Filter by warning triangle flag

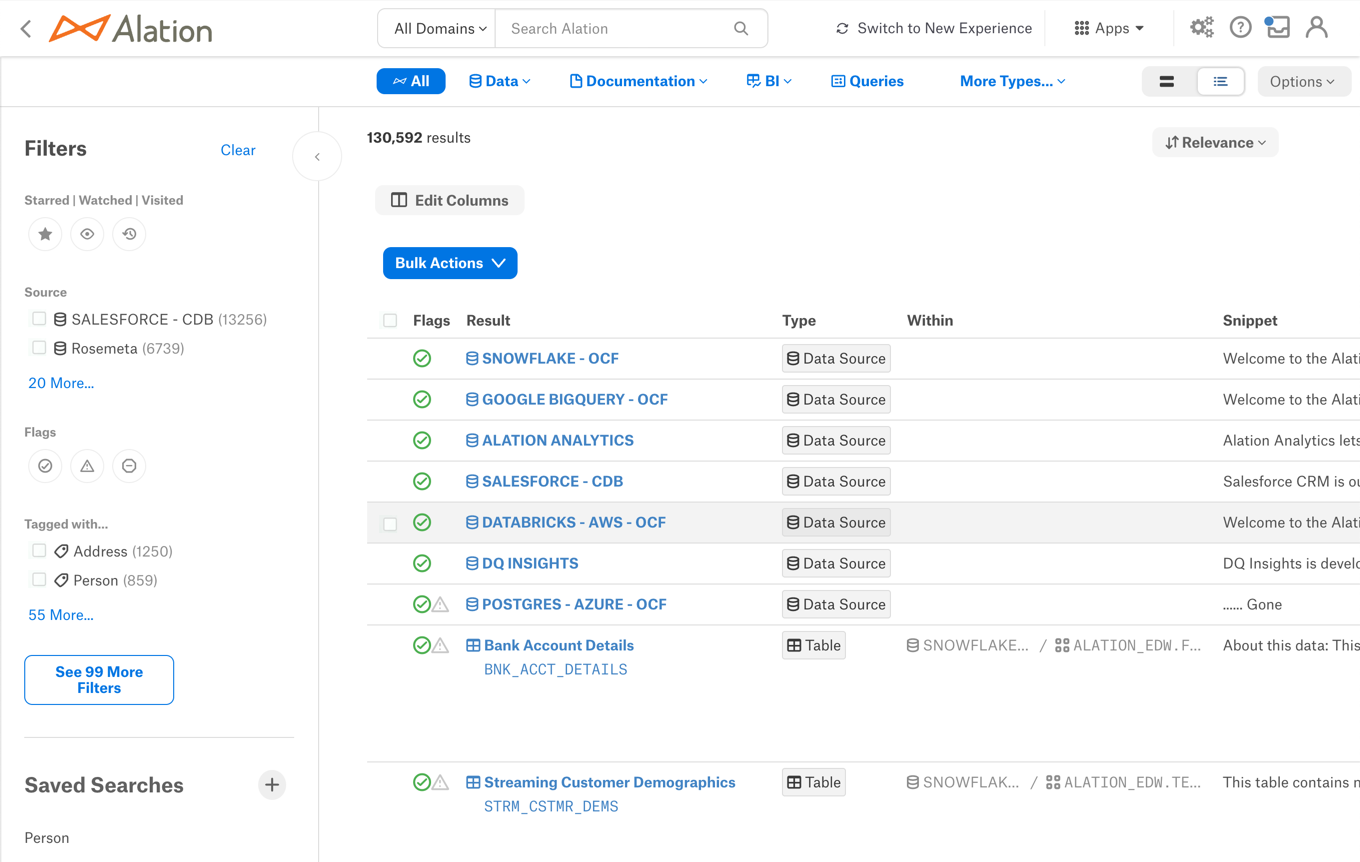click(x=87, y=466)
